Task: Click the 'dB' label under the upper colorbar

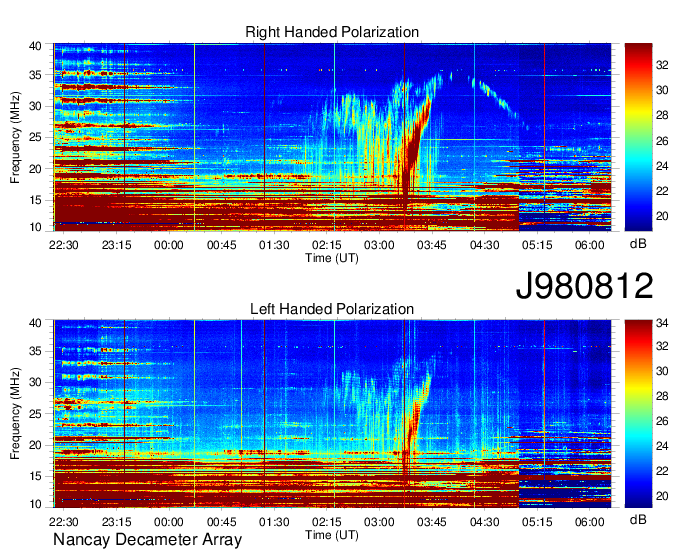Action: 638,244
